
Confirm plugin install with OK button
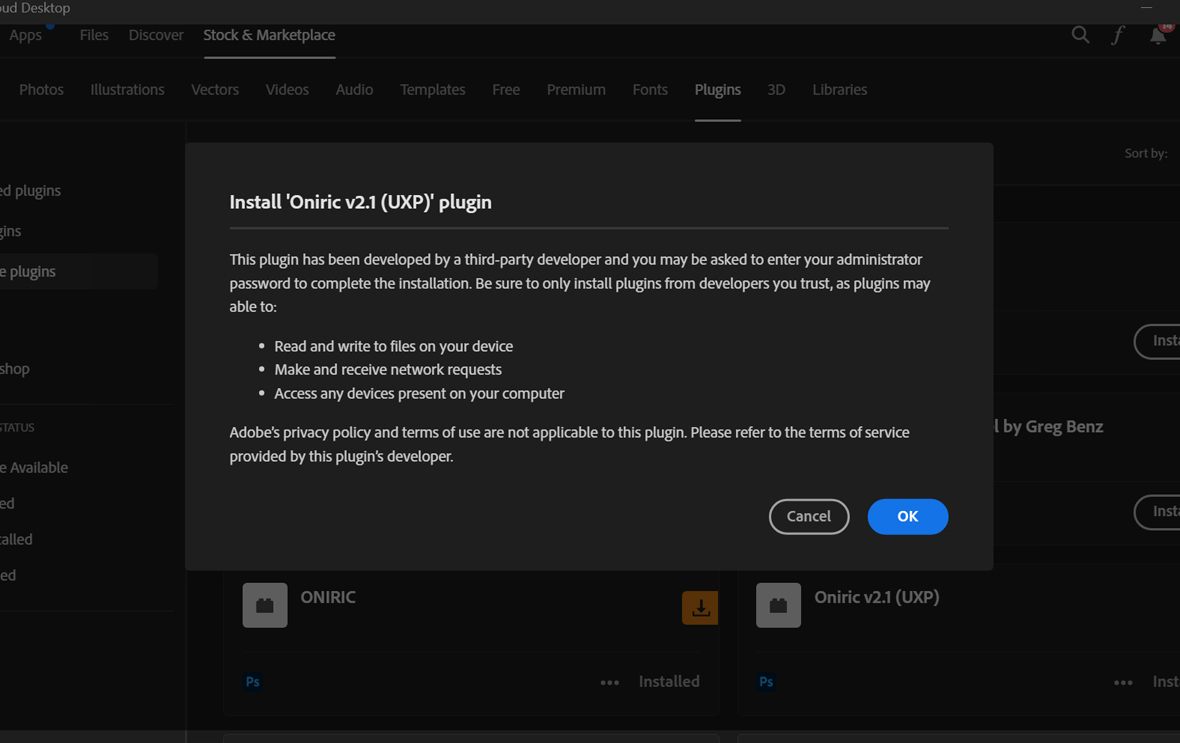click(907, 516)
